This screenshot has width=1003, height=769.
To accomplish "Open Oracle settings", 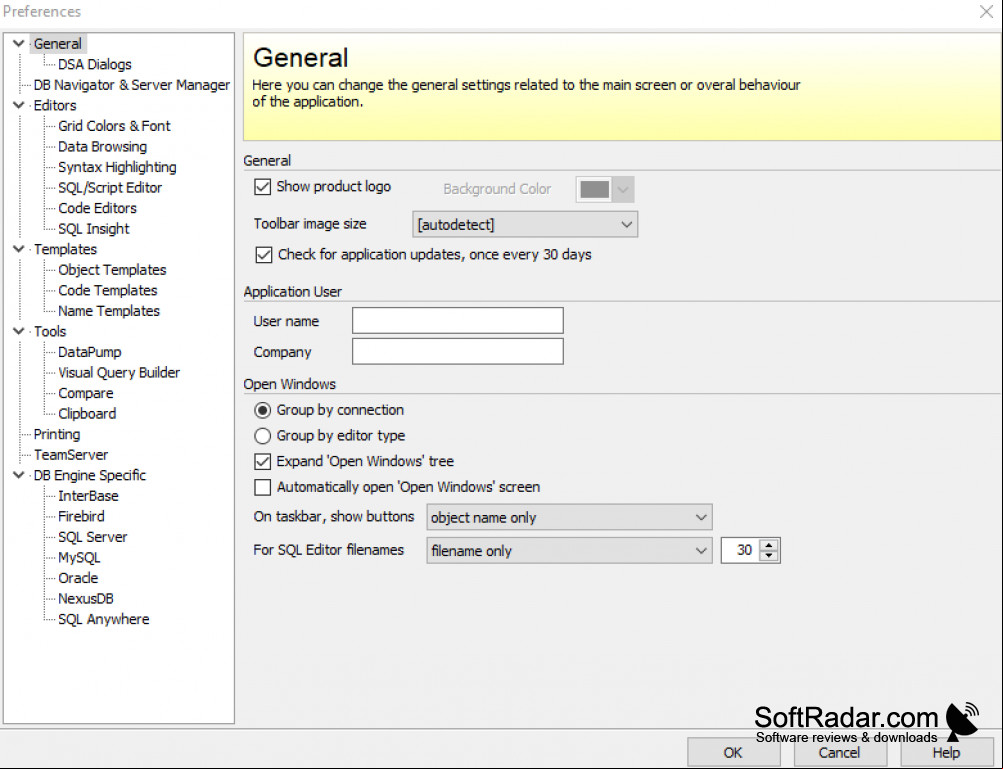I will 78,578.
